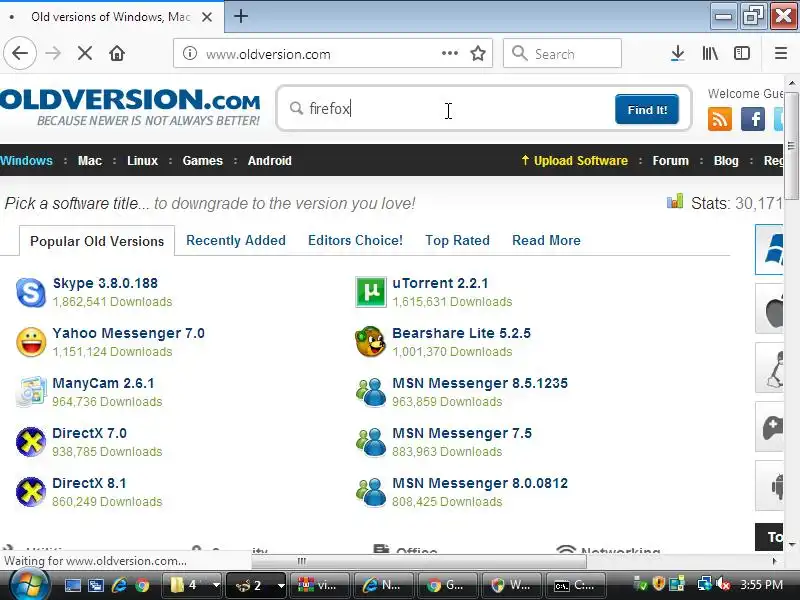The image size is (800, 600).
Task: Open the MSN Messenger 8.5.1235 link
Action: tap(480, 383)
